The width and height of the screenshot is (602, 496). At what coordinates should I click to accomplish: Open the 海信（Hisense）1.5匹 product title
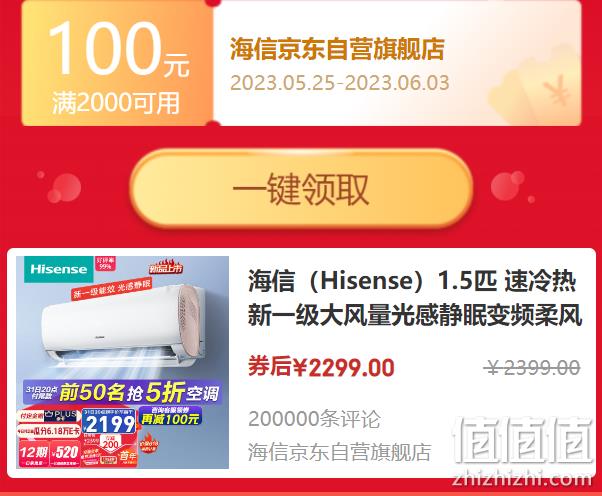coord(415,299)
